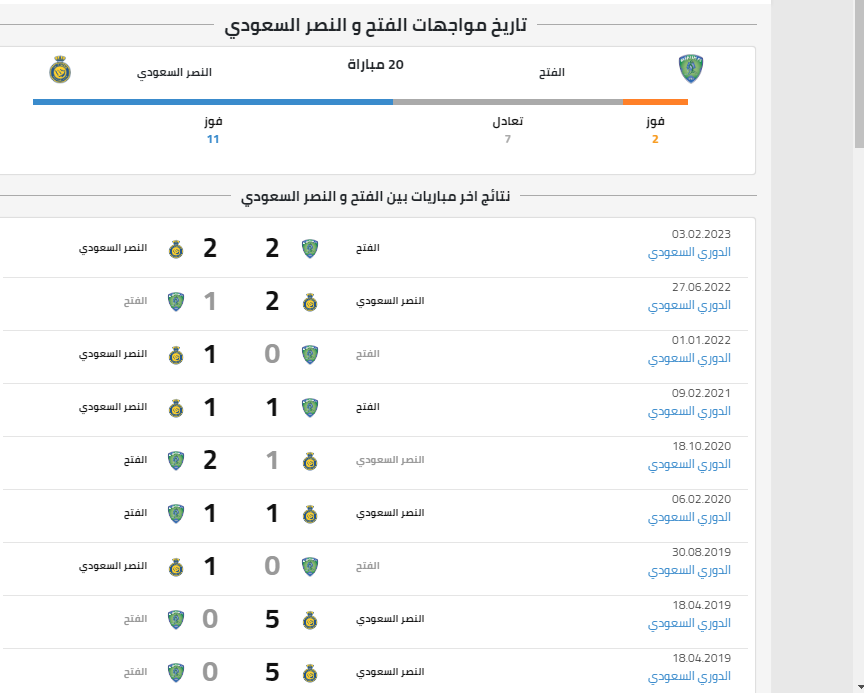Click blue Al-Nassr wins bar segment
Viewport: 864px width, 693px height.
tap(213, 102)
